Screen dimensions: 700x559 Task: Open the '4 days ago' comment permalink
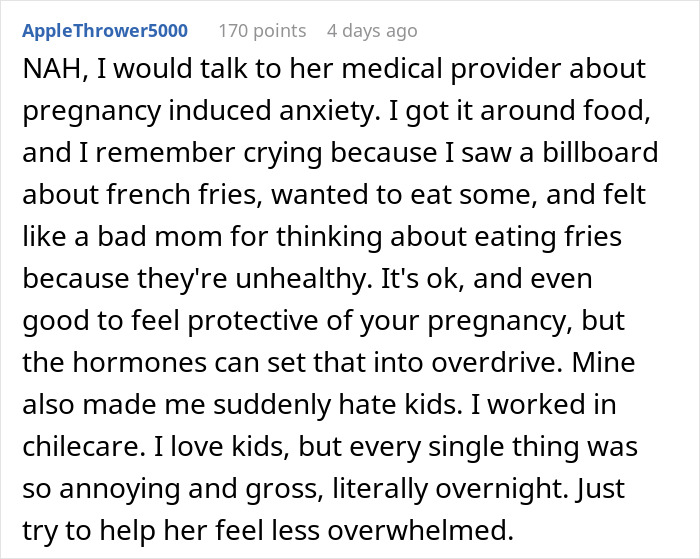point(371,30)
